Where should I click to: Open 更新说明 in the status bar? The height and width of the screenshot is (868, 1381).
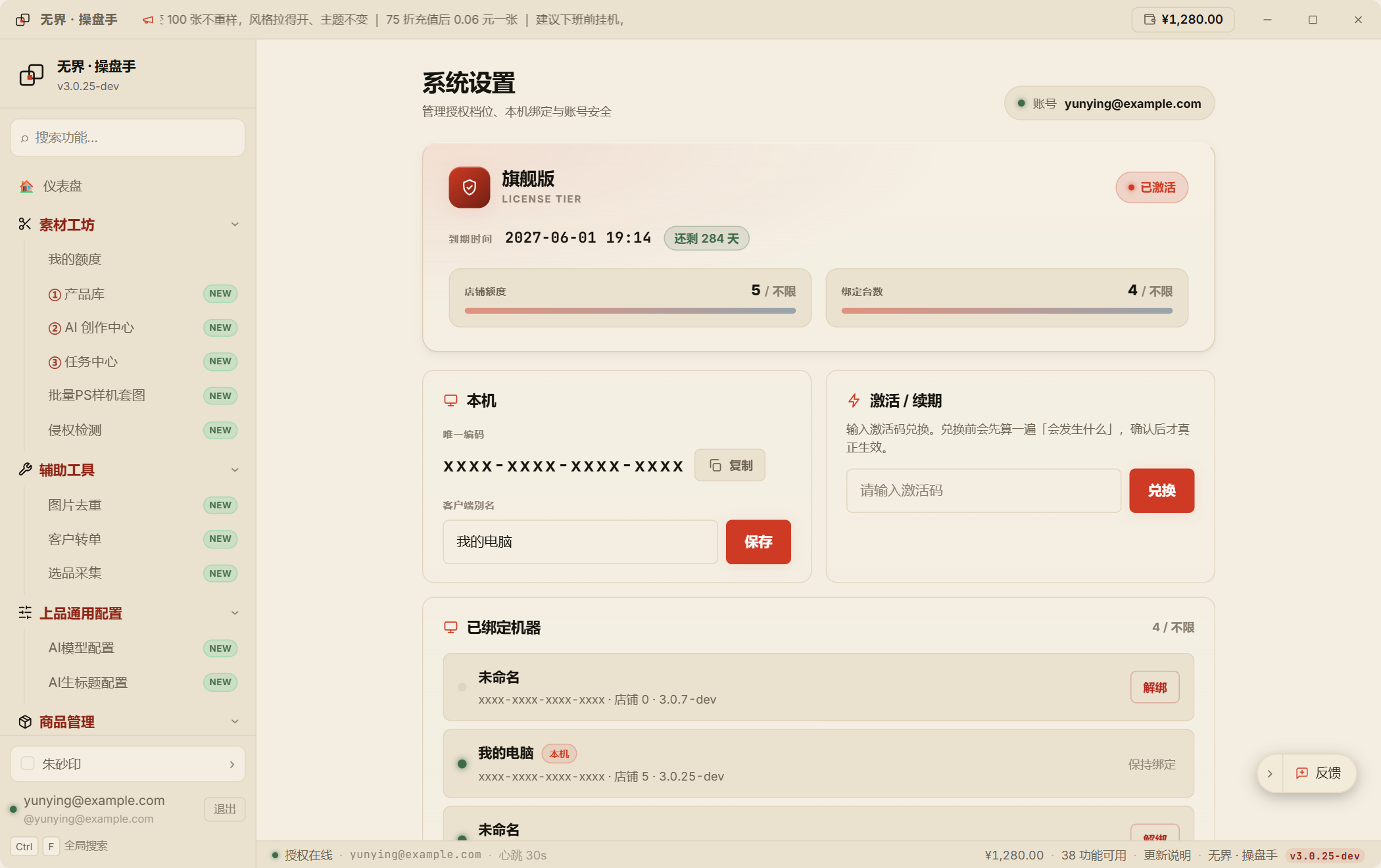point(1167,855)
